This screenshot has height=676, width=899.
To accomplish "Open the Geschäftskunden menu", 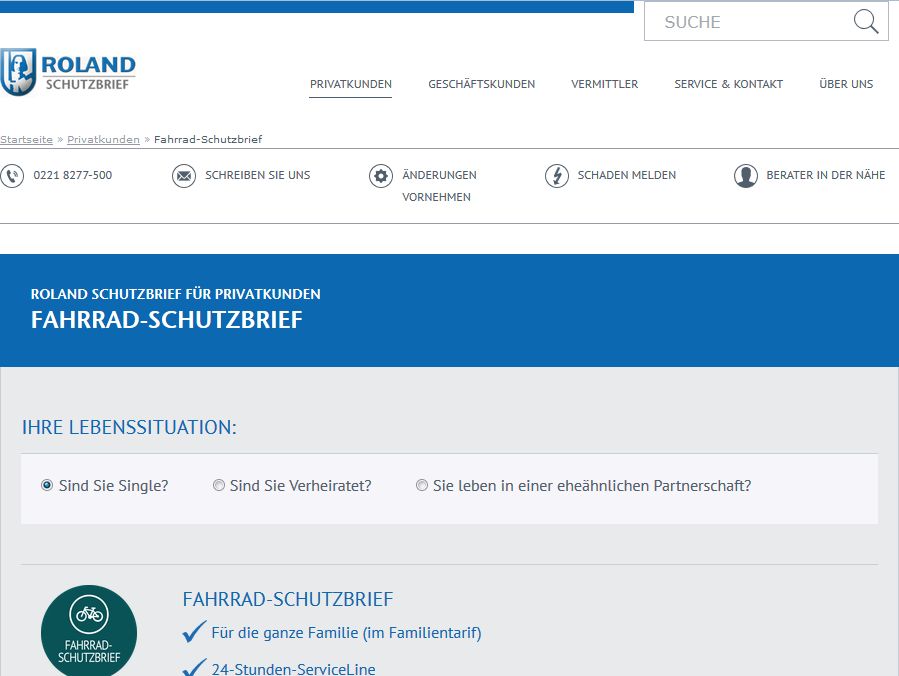I will (482, 84).
